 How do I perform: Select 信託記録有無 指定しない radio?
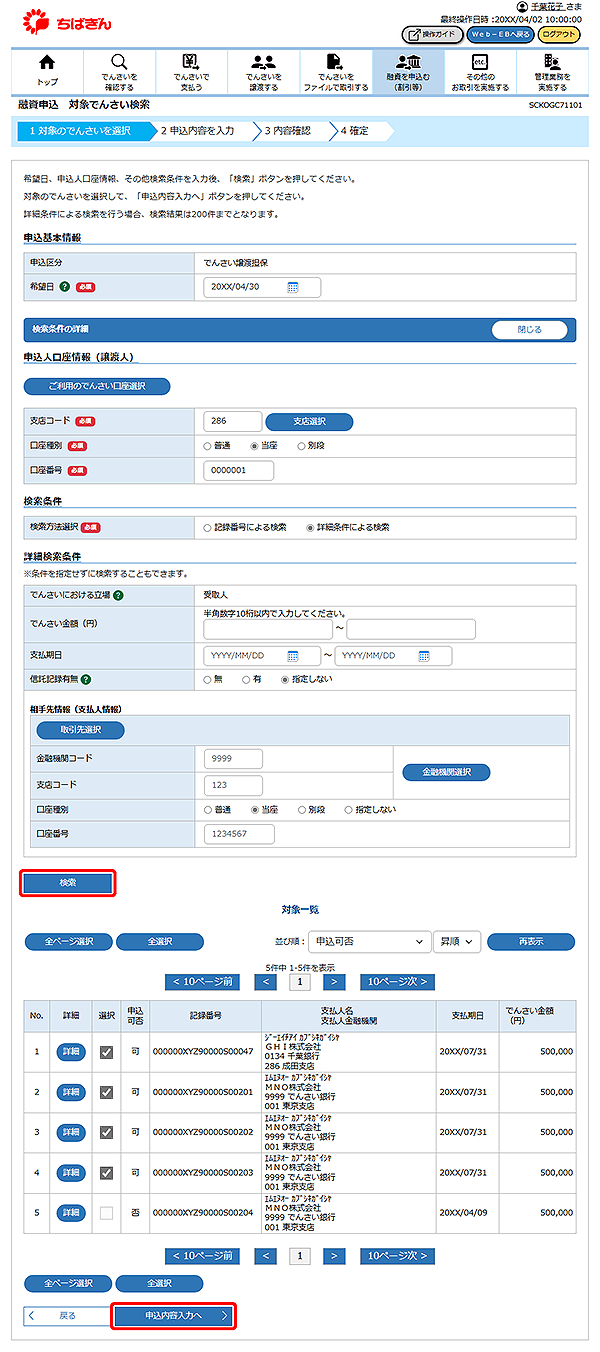(x=284, y=679)
